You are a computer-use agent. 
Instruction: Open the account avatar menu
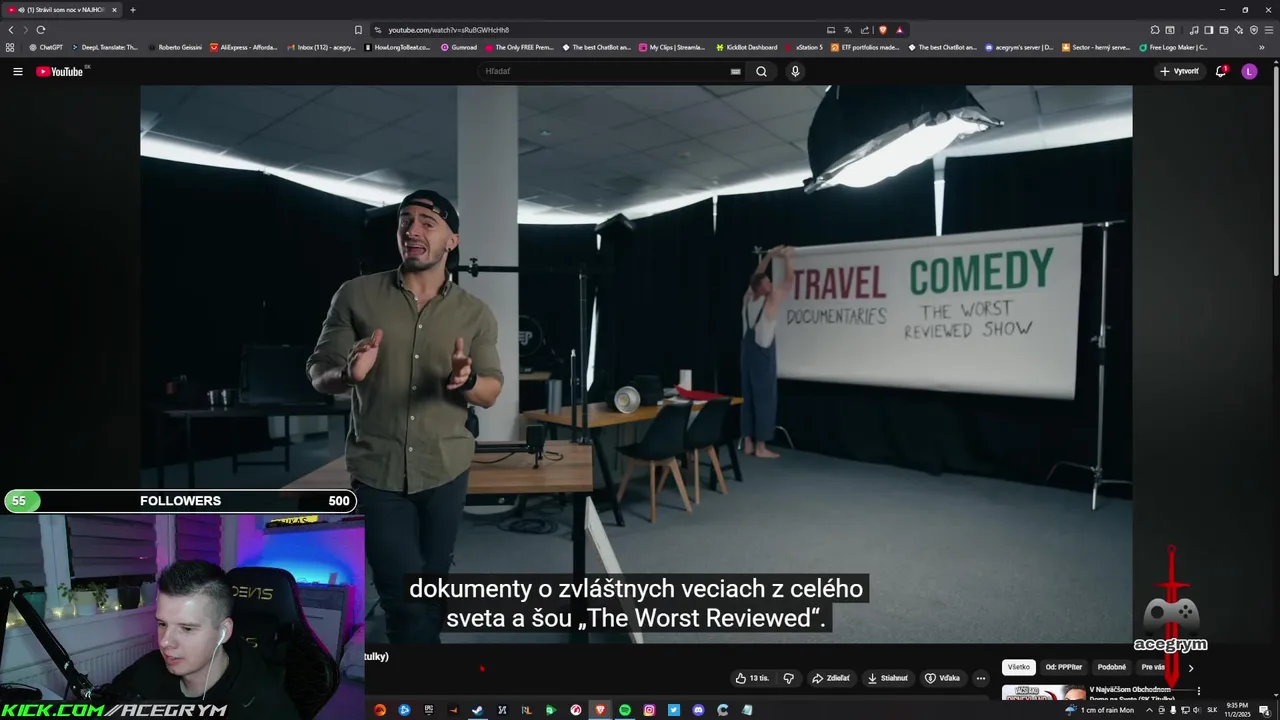coord(1249,71)
